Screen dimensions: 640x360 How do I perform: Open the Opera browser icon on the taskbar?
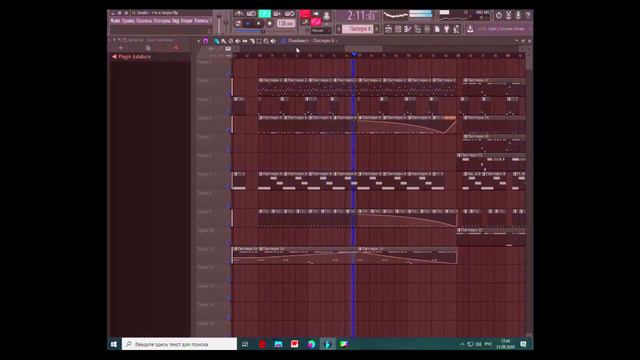(x=262, y=344)
